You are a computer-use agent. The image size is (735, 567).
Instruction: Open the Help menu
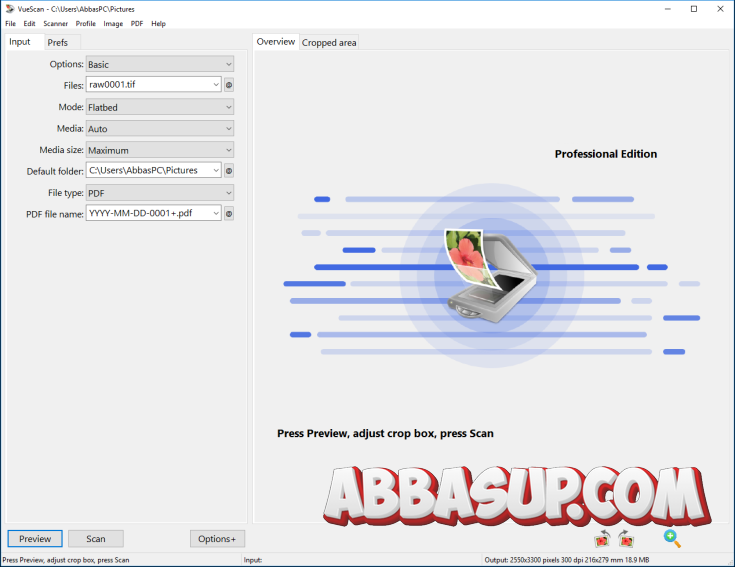pyautogui.click(x=158, y=23)
